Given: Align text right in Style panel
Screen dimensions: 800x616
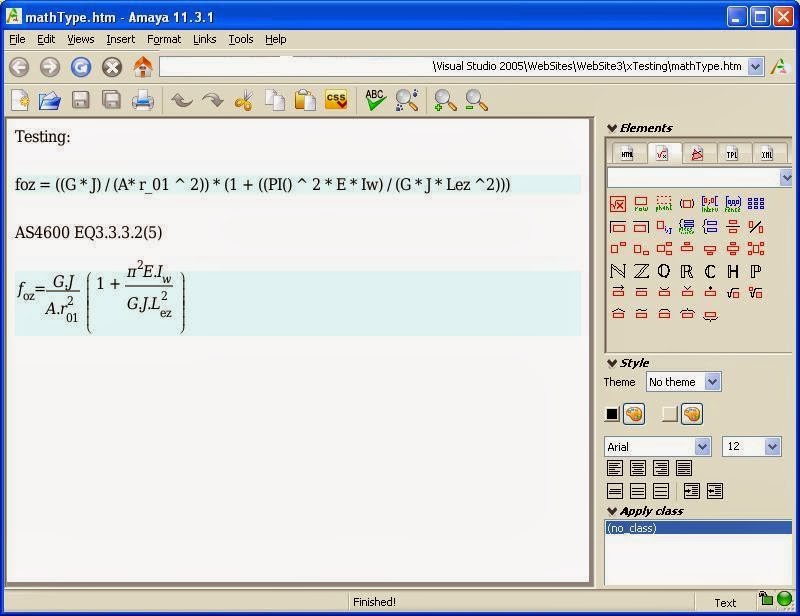Looking at the screenshot, I should 661,468.
